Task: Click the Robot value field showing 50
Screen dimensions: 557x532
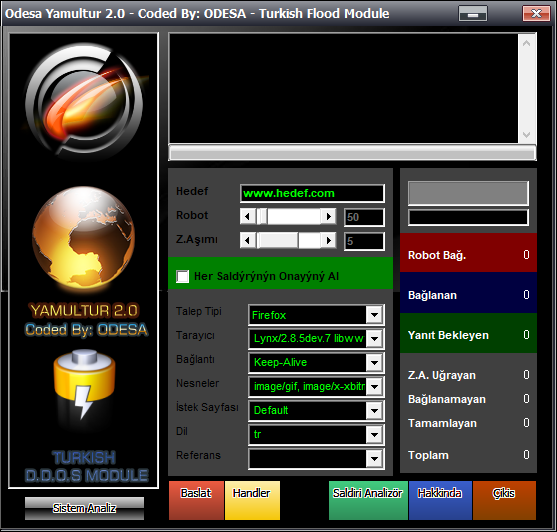Action: coord(364,217)
